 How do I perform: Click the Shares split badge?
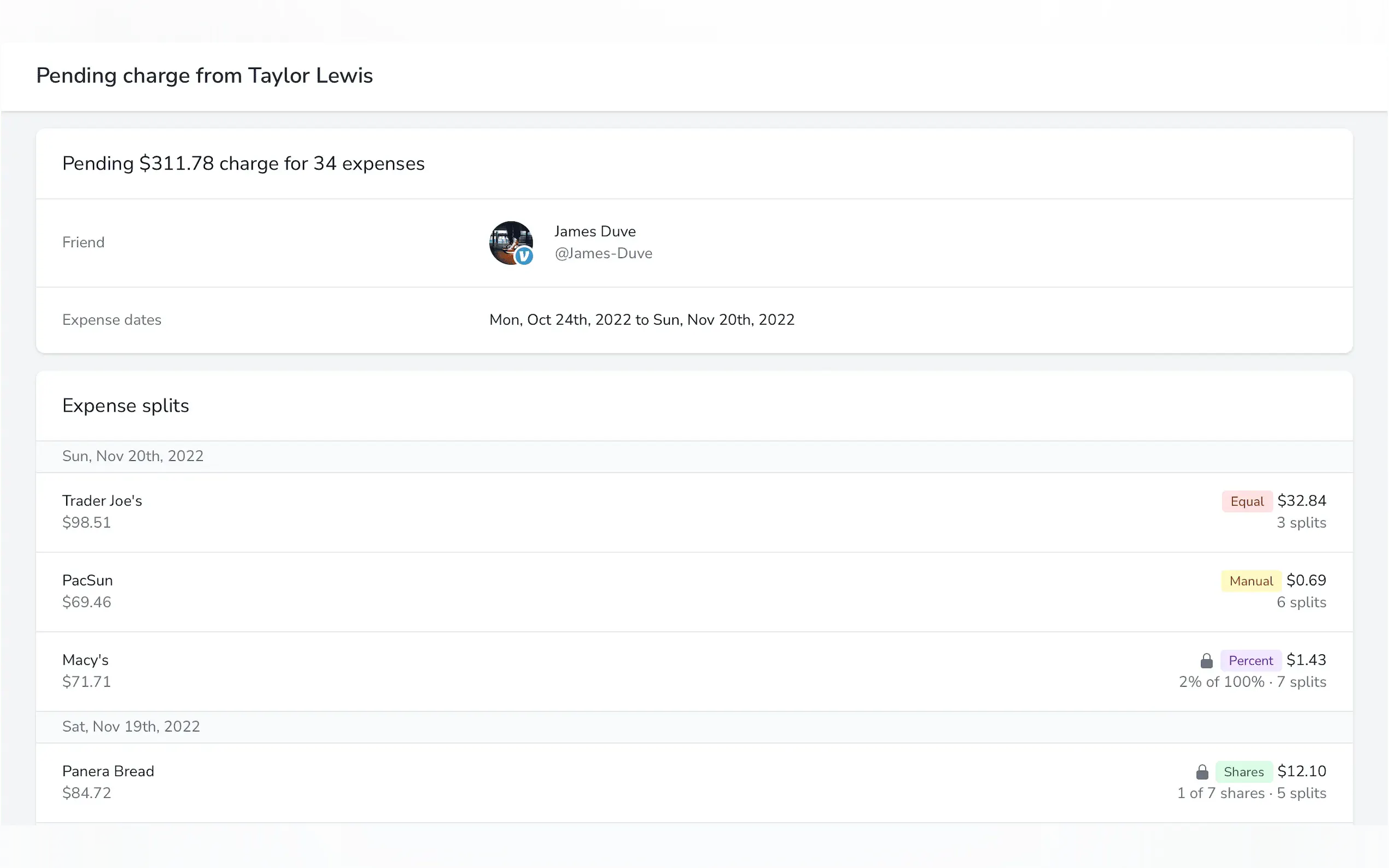tap(1243, 772)
